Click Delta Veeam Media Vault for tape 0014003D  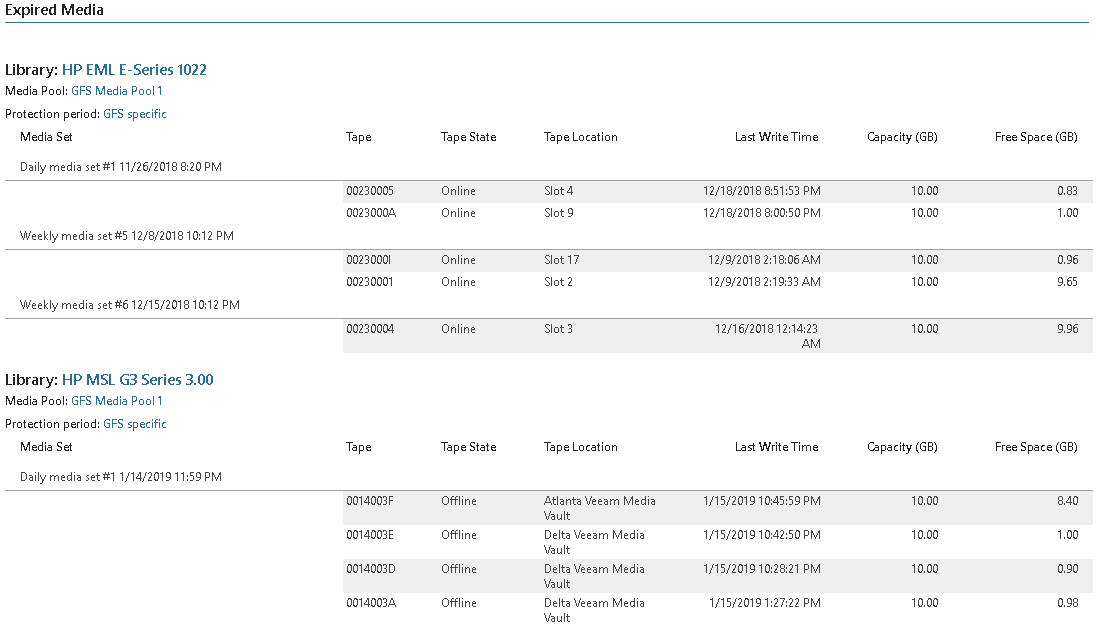594,576
